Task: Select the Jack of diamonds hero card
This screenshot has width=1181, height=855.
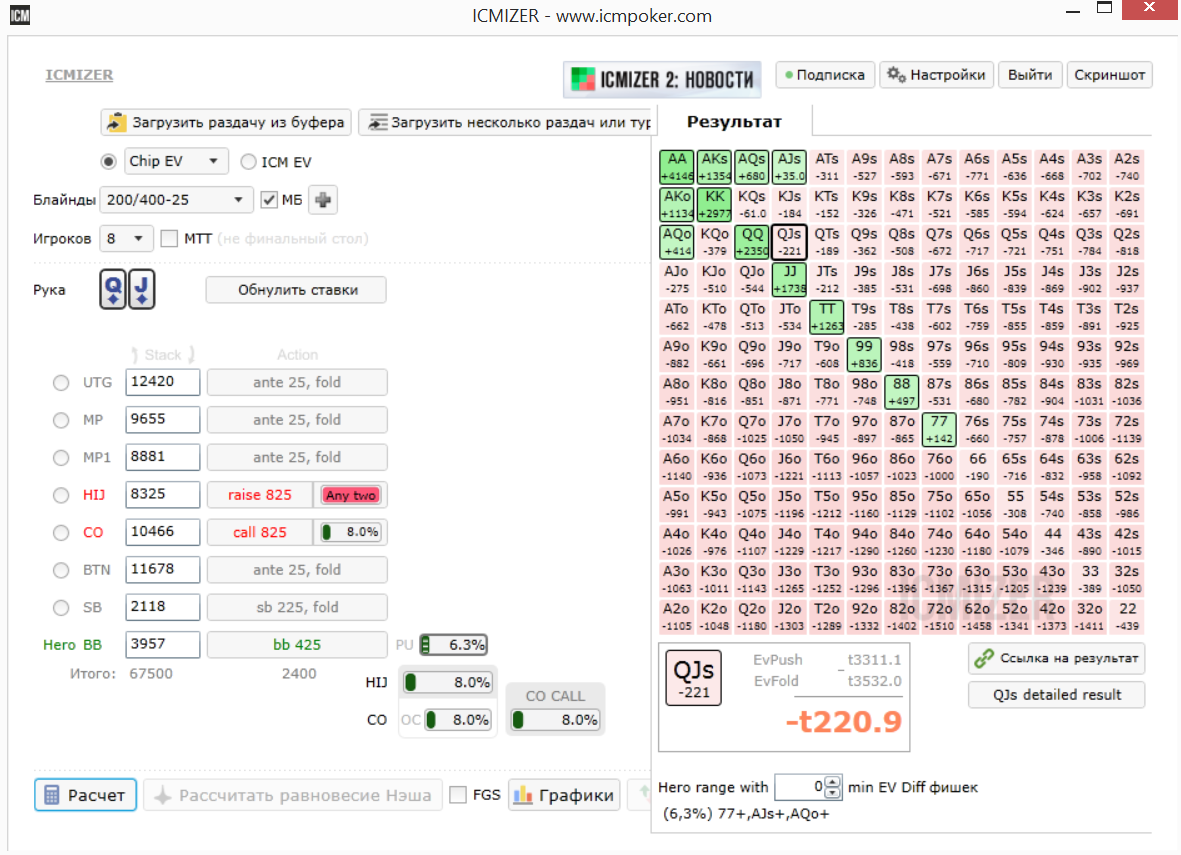Action: [142, 289]
